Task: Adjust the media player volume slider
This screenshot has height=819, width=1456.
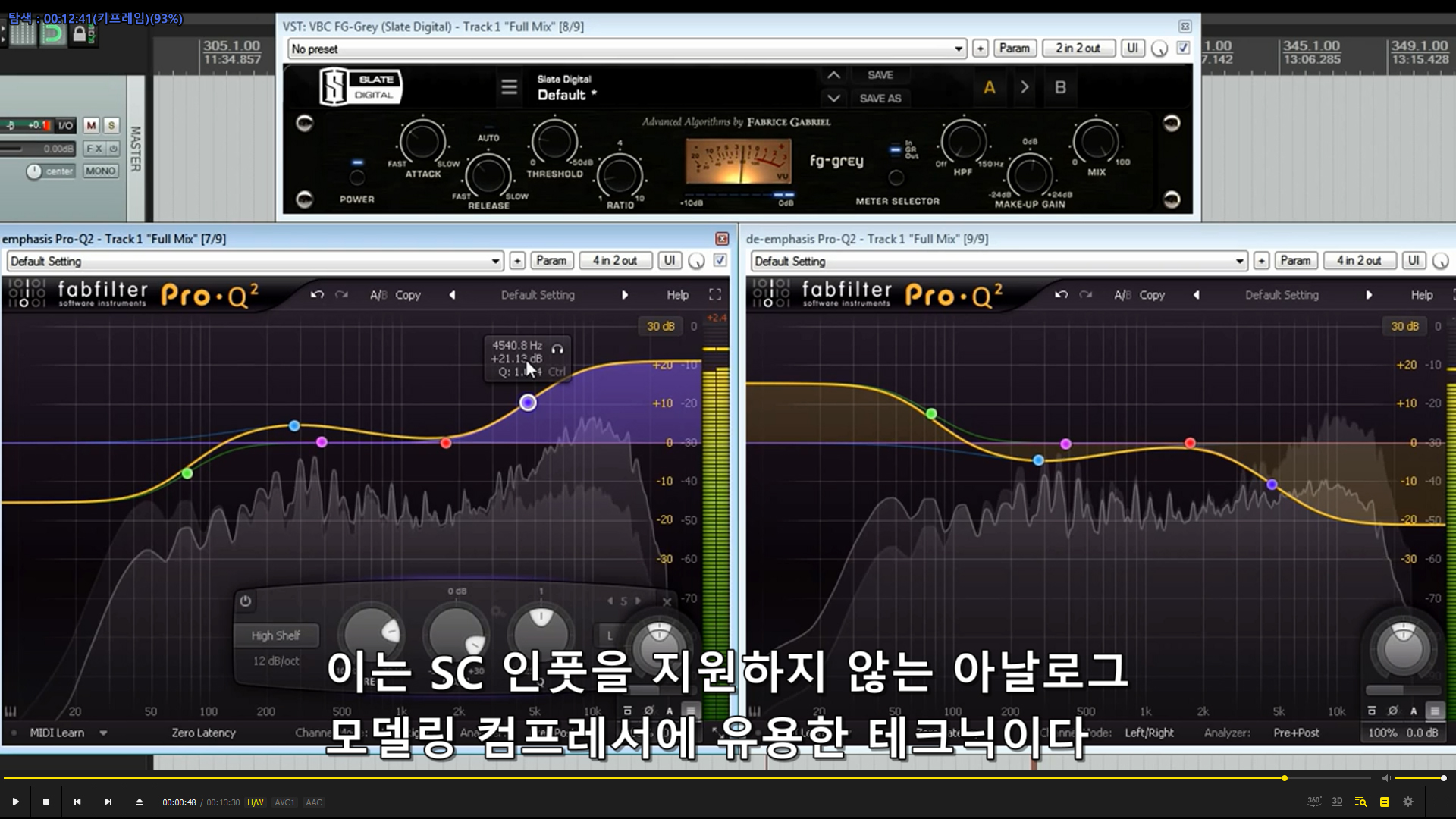Action: pyautogui.click(x=1420, y=778)
